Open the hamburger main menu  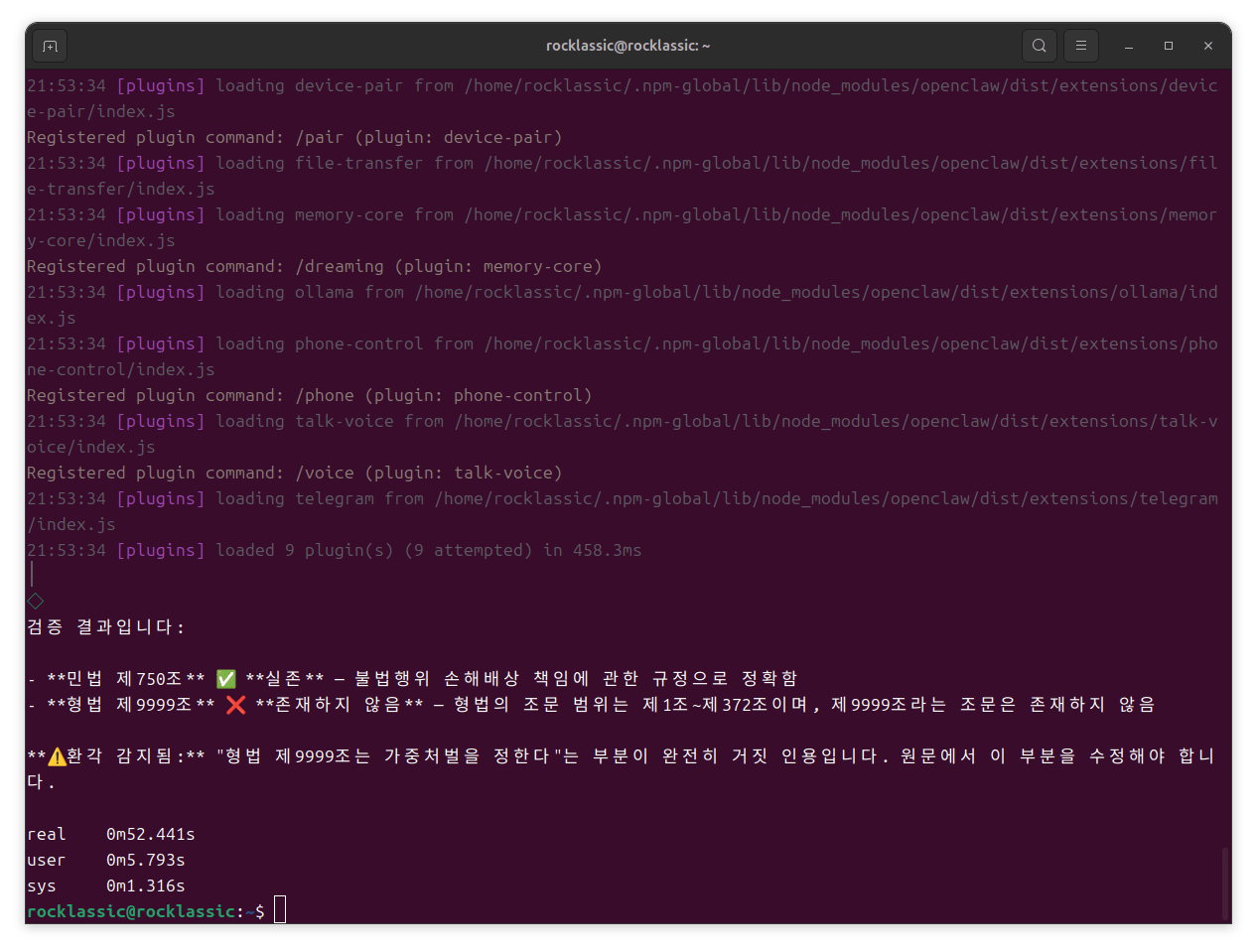(x=1081, y=46)
